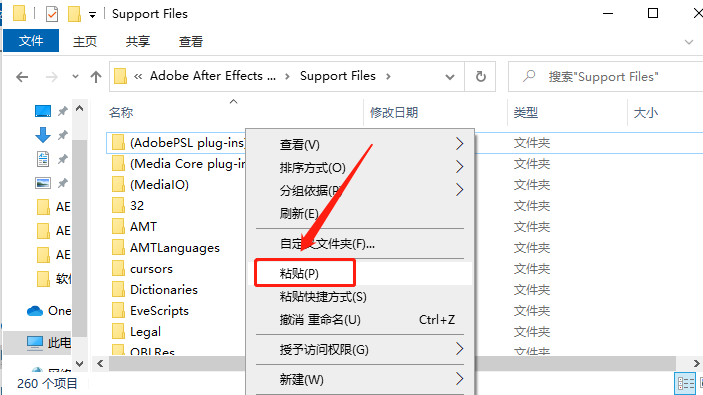Open the Downloads quick access item

point(43,135)
